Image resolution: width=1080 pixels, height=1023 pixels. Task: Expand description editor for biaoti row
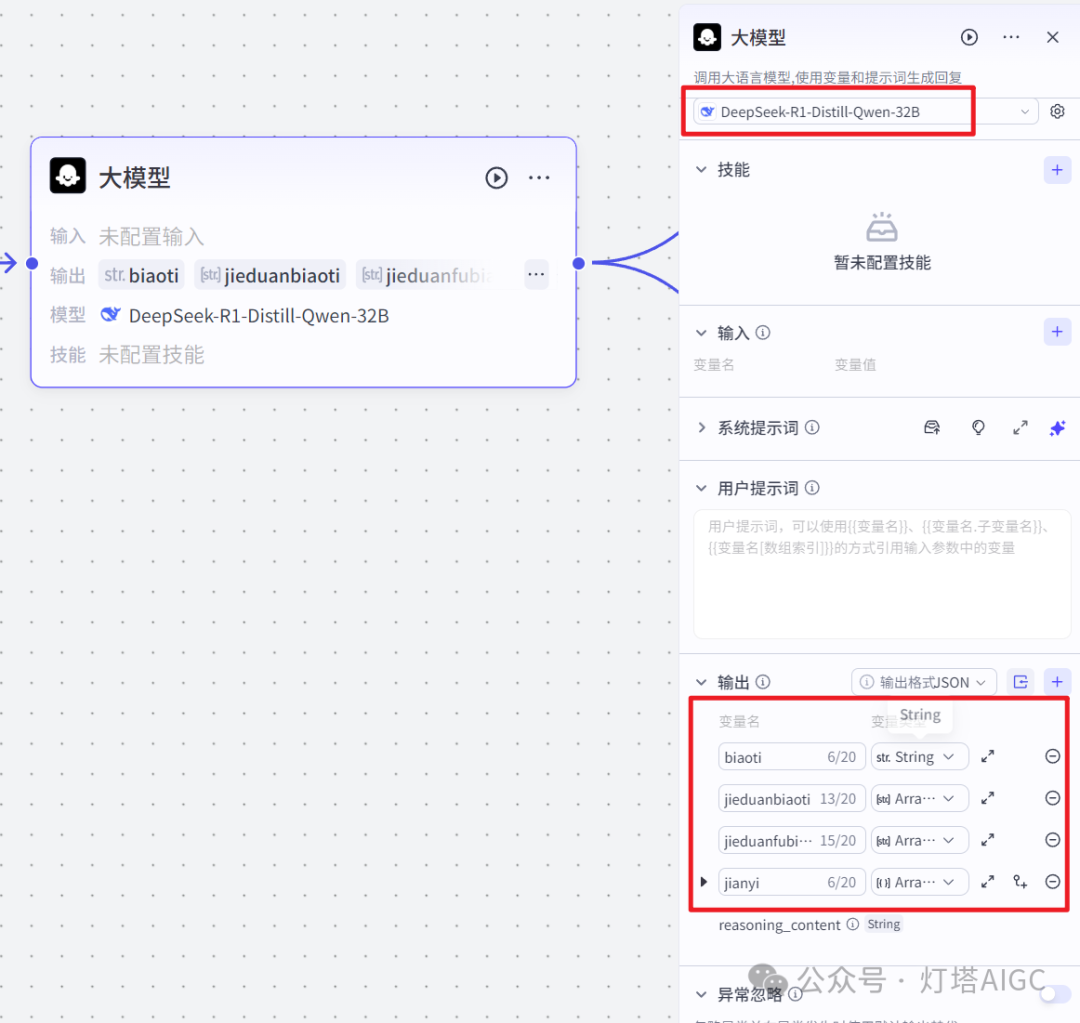click(988, 756)
